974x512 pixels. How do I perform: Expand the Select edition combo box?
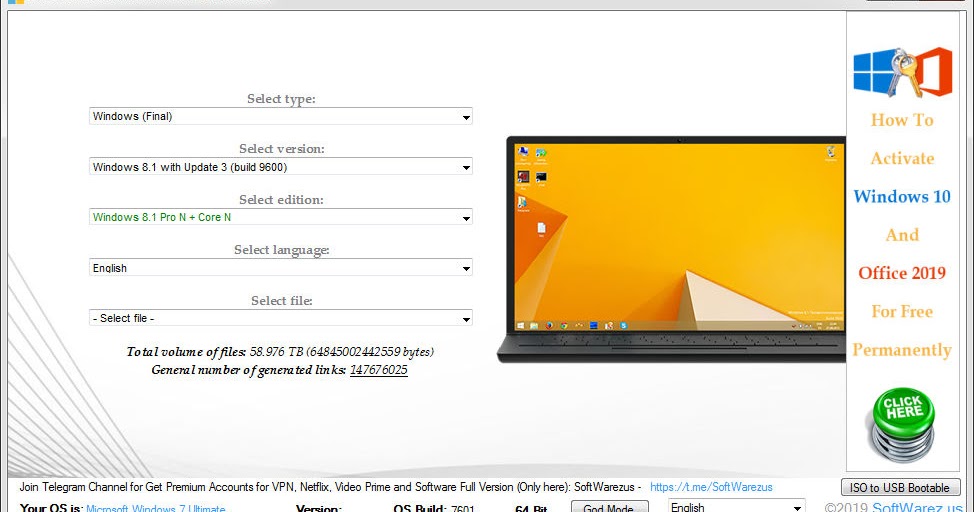(280, 217)
